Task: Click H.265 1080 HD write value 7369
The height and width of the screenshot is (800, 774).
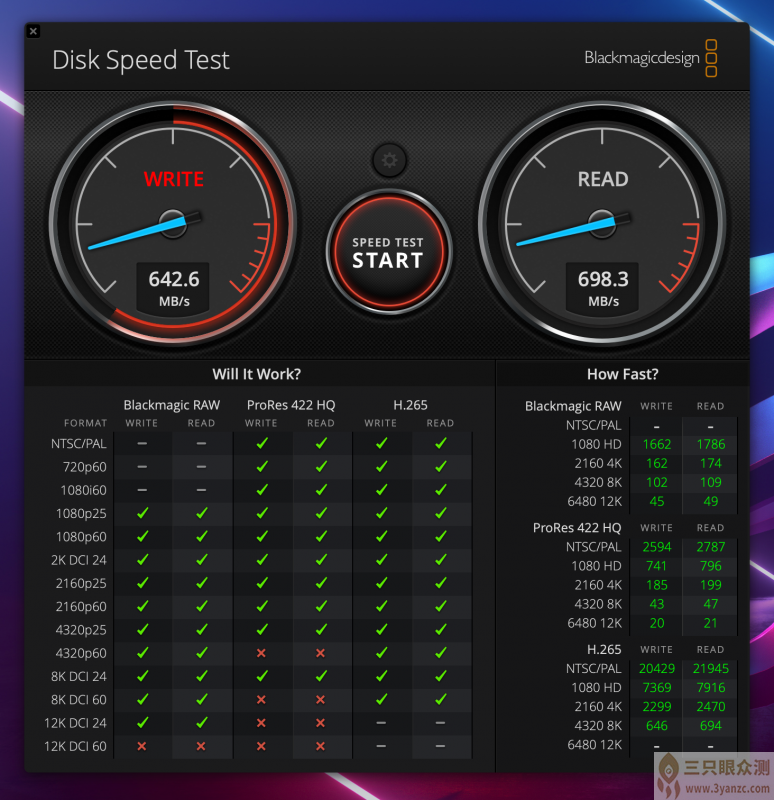Action: pyautogui.click(x=657, y=688)
